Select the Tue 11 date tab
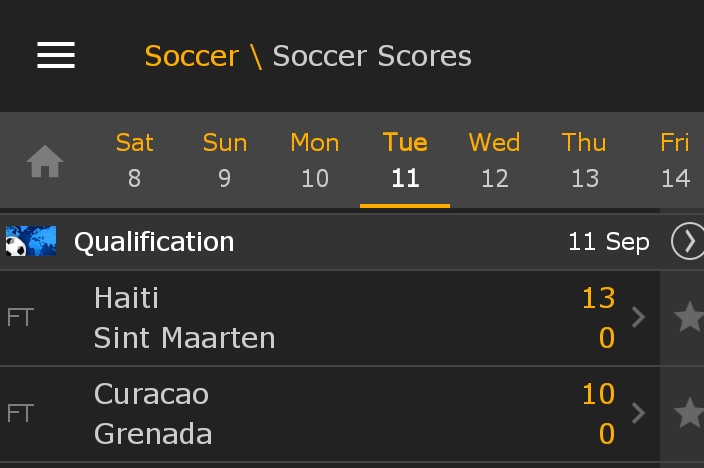Screen dimensions: 704x468 coord(405,160)
